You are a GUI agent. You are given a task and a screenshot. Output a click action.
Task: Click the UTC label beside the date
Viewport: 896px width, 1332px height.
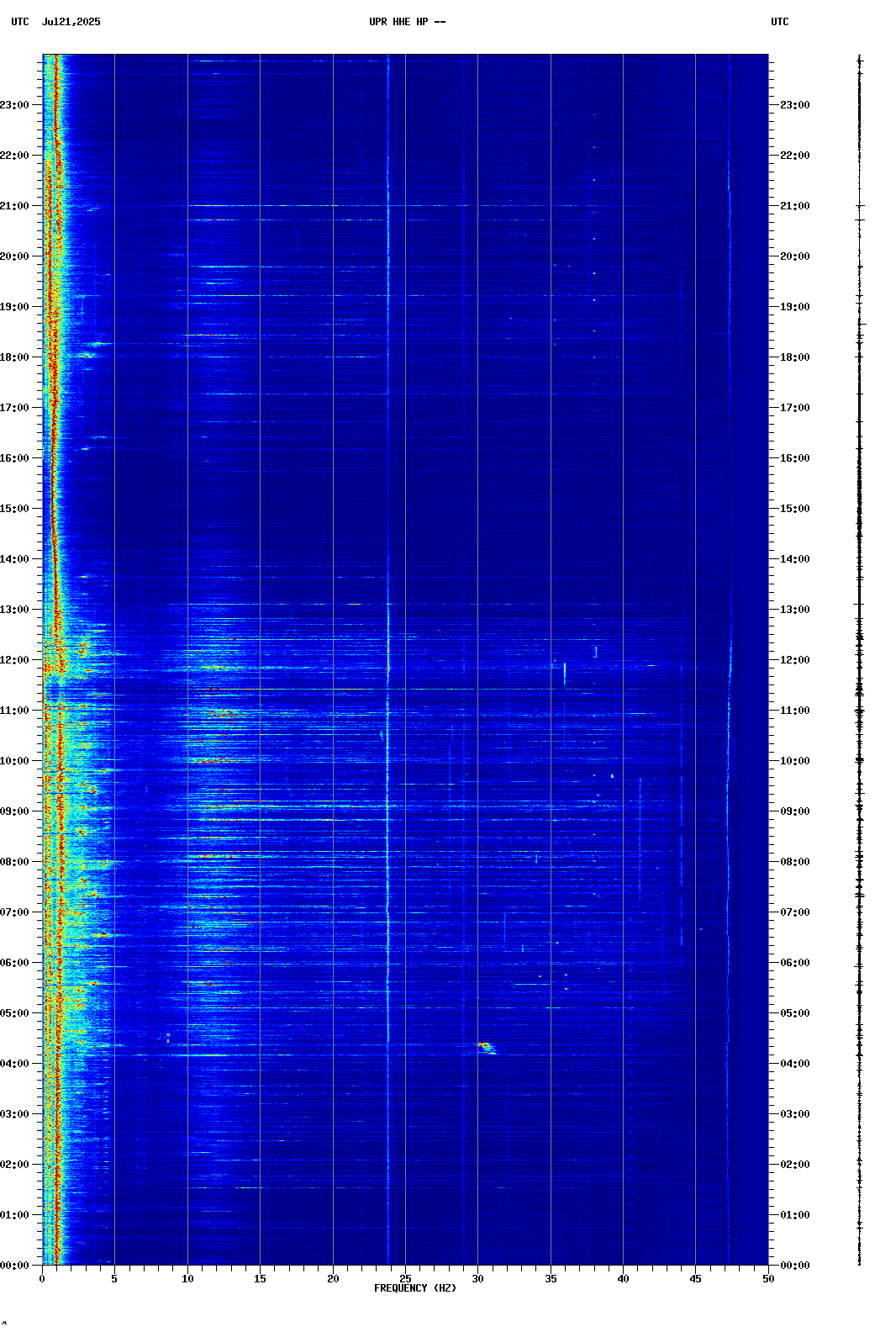pyautogui.click(x=20, y=22)
